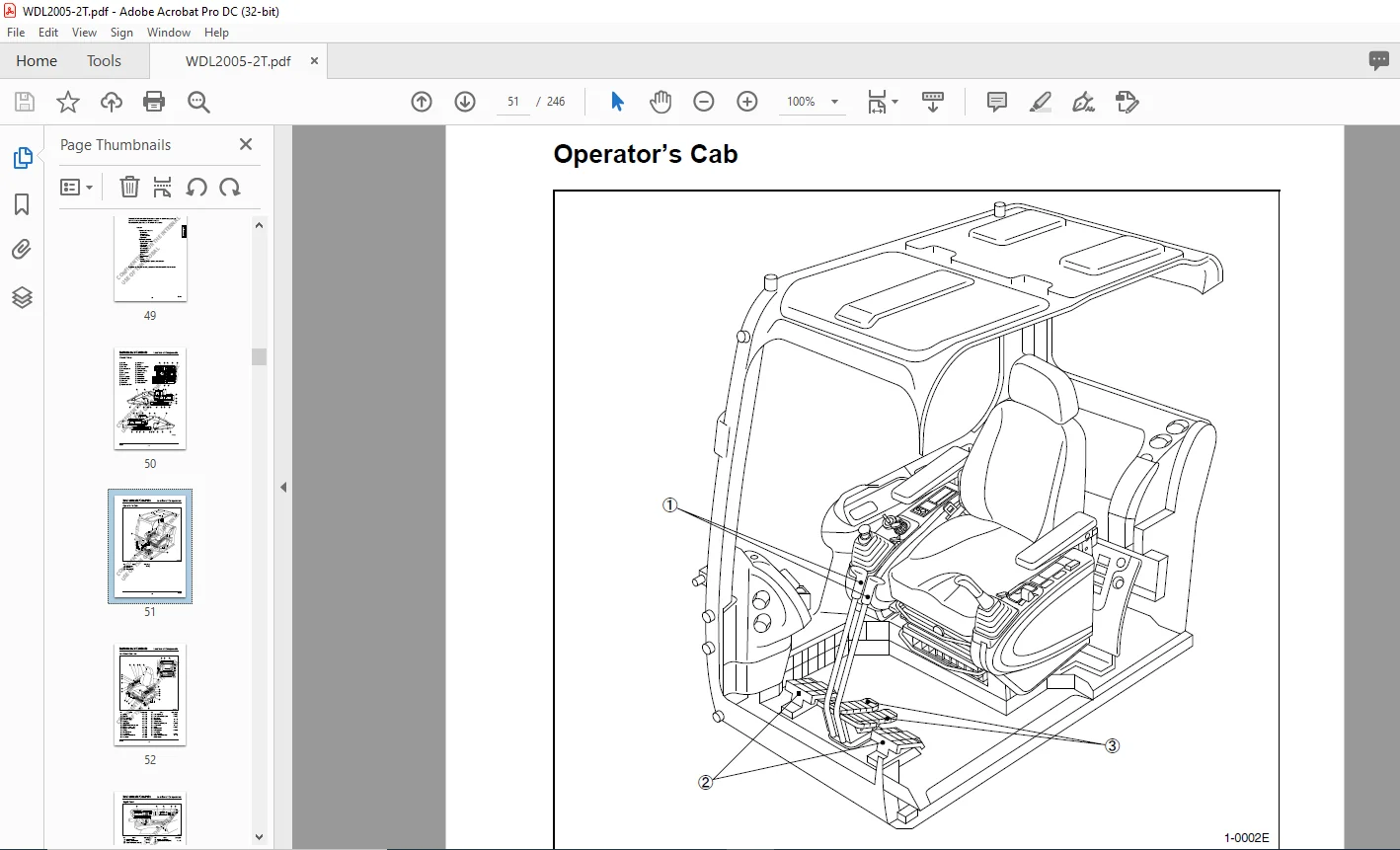Image resolution: width=1400 pixels, height=850 pixels.
Task: Switch to the Home tab
Action: 37,61
